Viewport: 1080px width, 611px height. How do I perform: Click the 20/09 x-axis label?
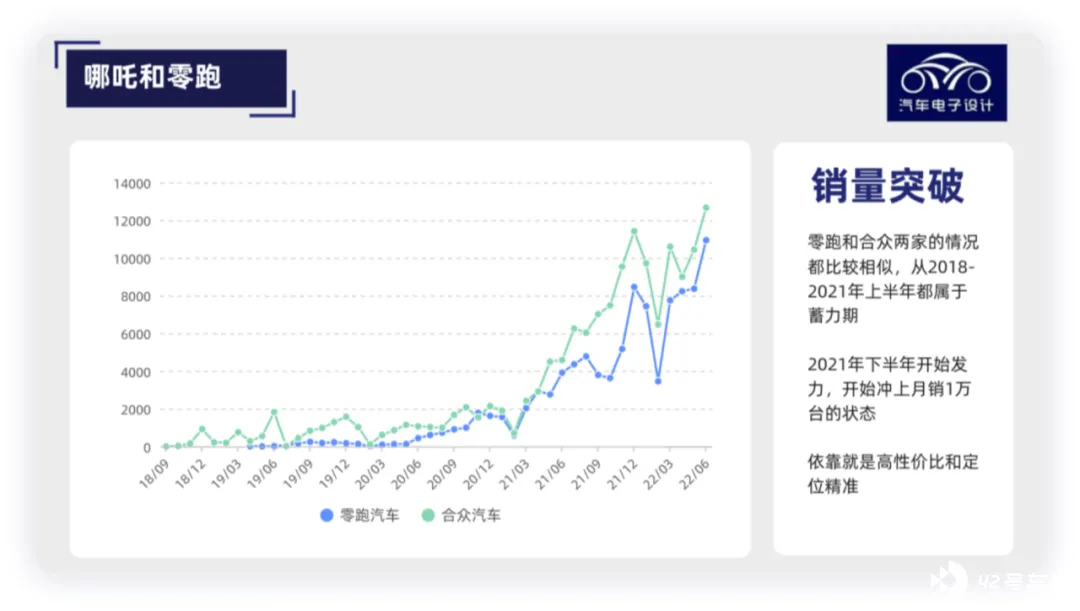[x=442, y=474]
